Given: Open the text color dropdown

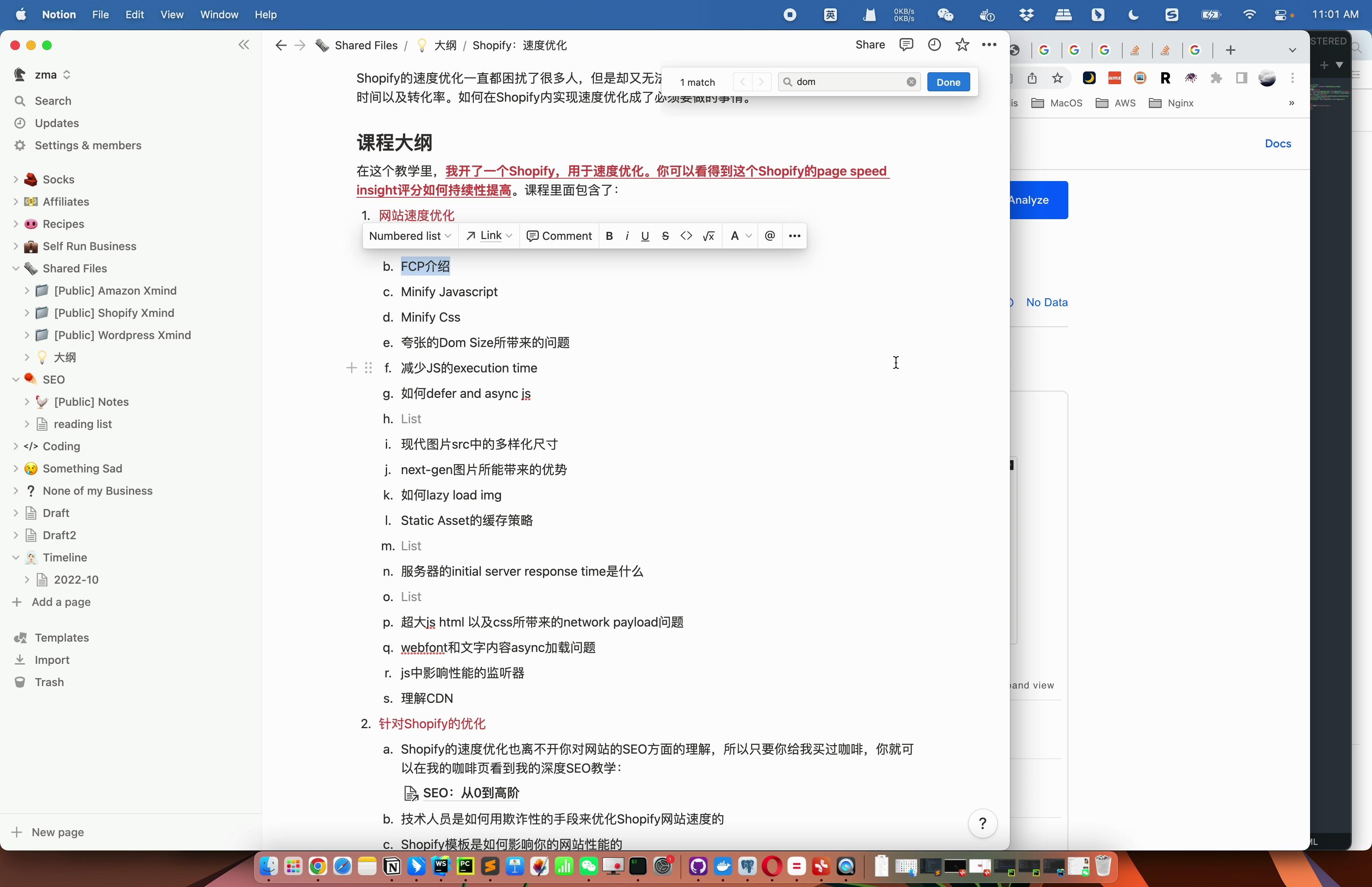Looking at the screenshot, I should [x=741, y=235].
